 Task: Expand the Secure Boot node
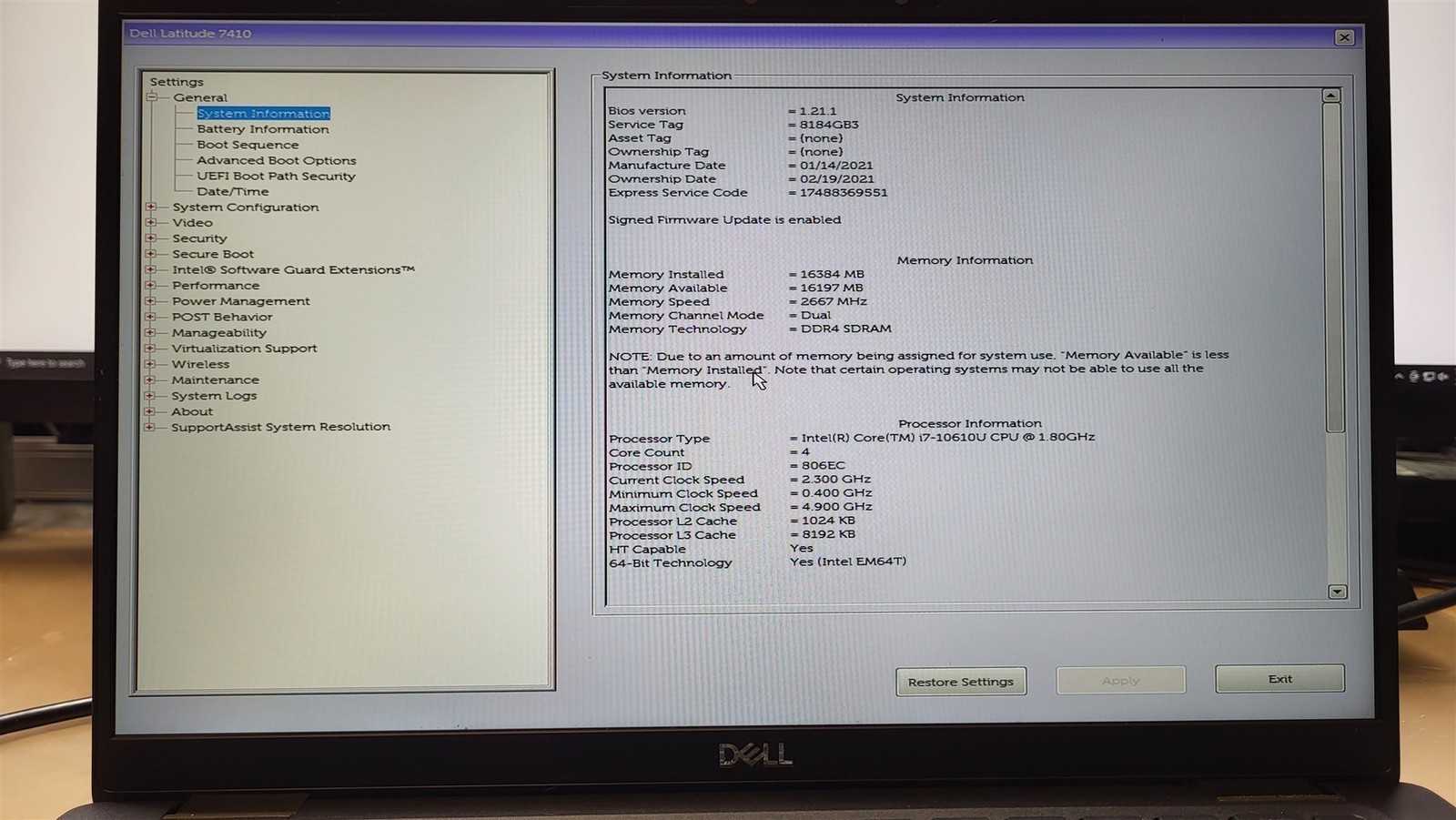151,254
